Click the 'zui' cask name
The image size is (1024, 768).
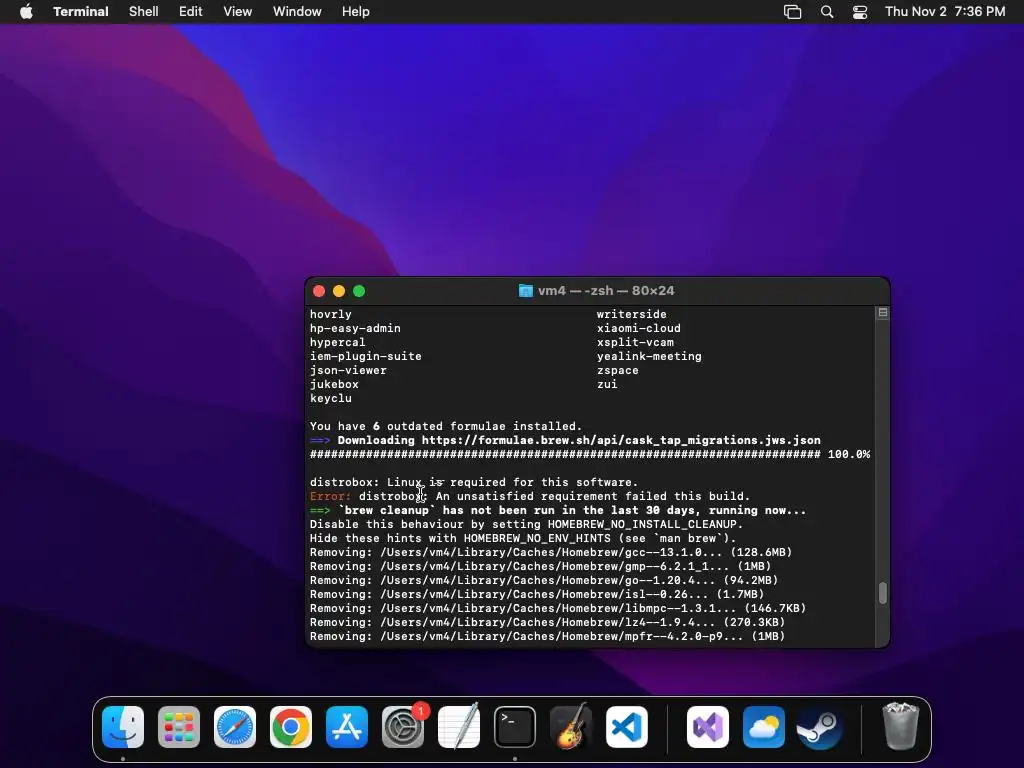pos(607,385)
